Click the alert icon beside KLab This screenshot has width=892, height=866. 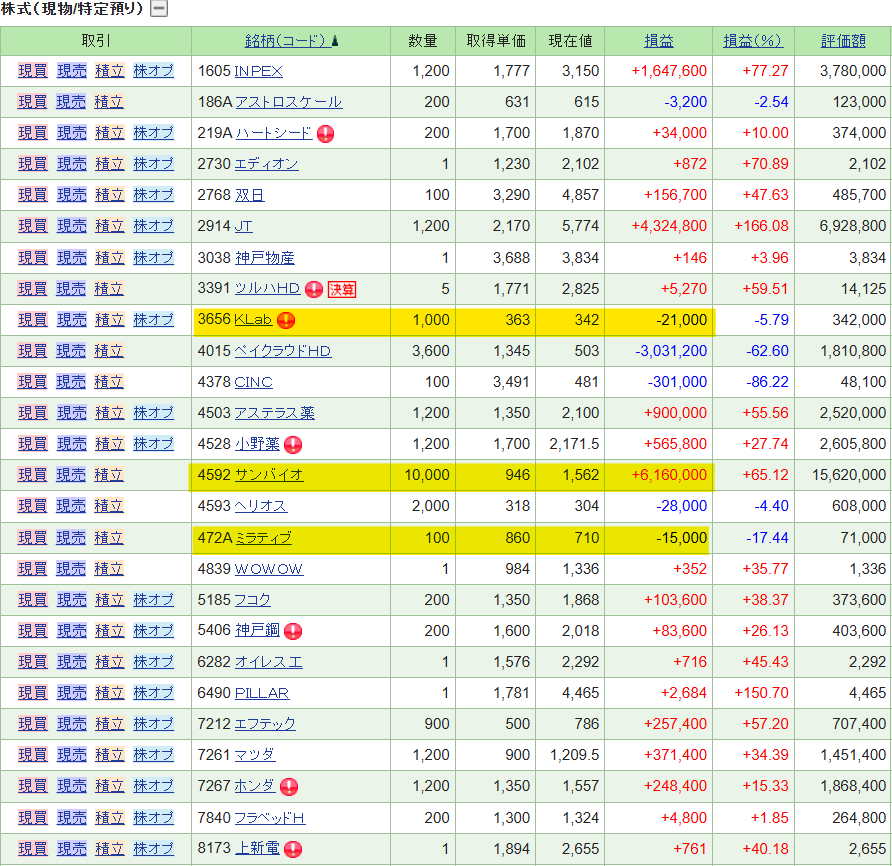[x=285, y=320]
